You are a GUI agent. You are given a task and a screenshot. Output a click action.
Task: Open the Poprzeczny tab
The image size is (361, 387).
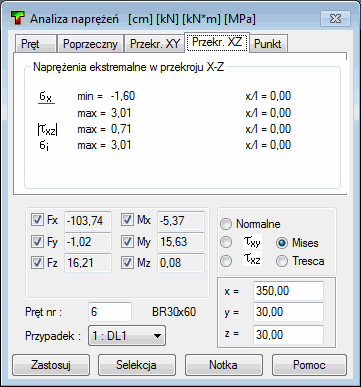[90, 44]
